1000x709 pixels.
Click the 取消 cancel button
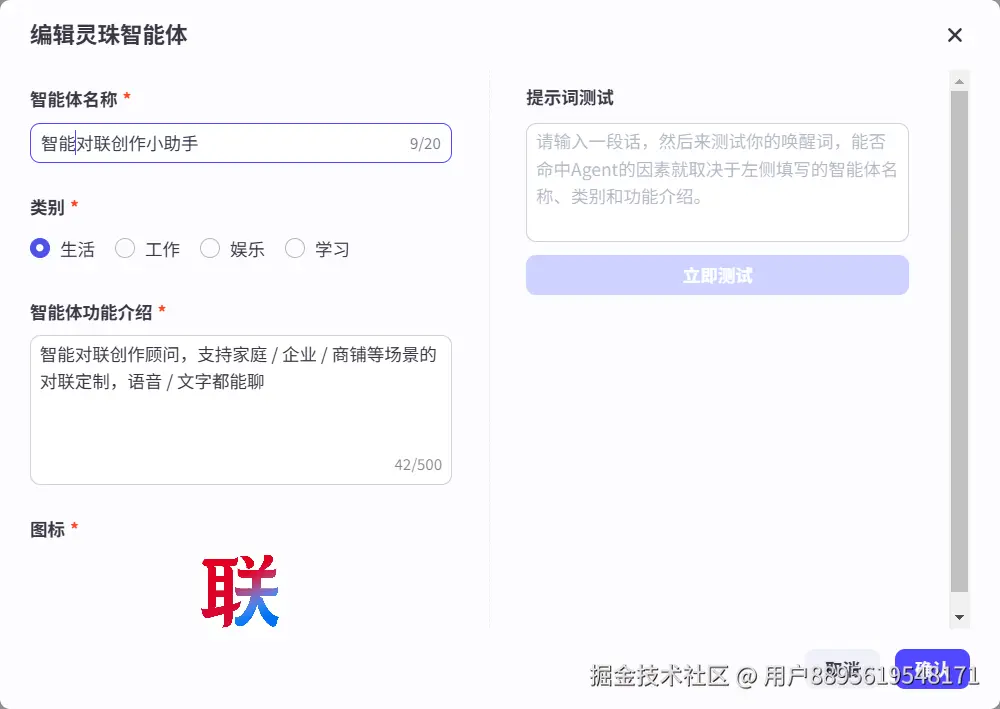point(843,668)
